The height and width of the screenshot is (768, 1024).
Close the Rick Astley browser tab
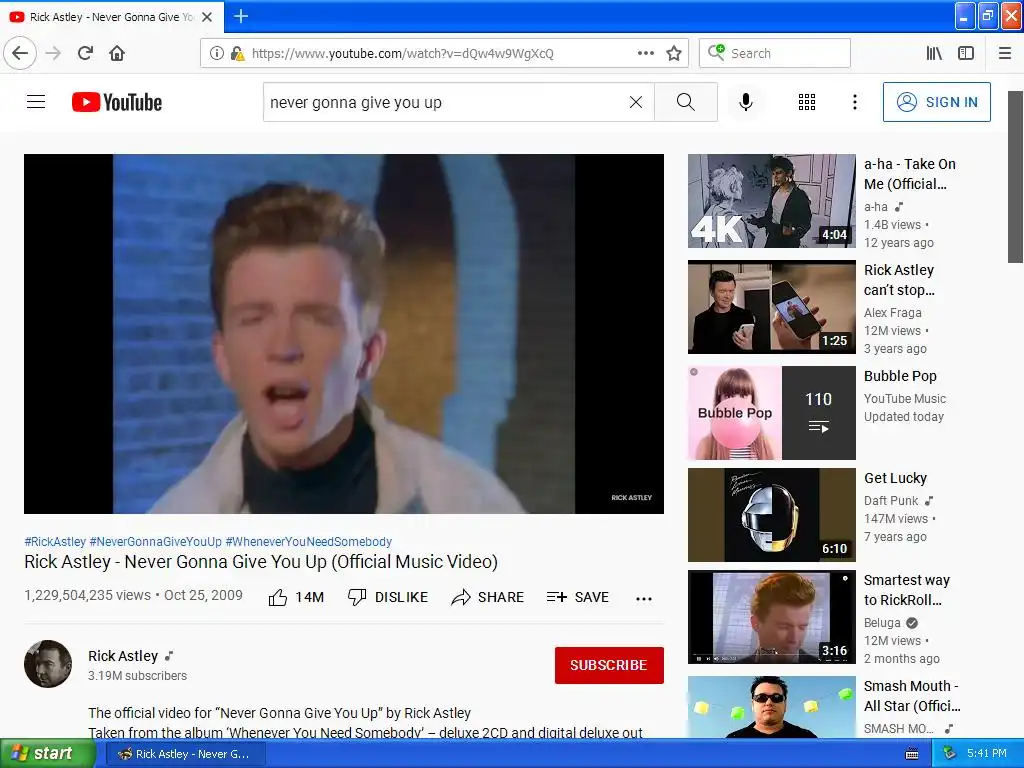click(x=207, y=17)
